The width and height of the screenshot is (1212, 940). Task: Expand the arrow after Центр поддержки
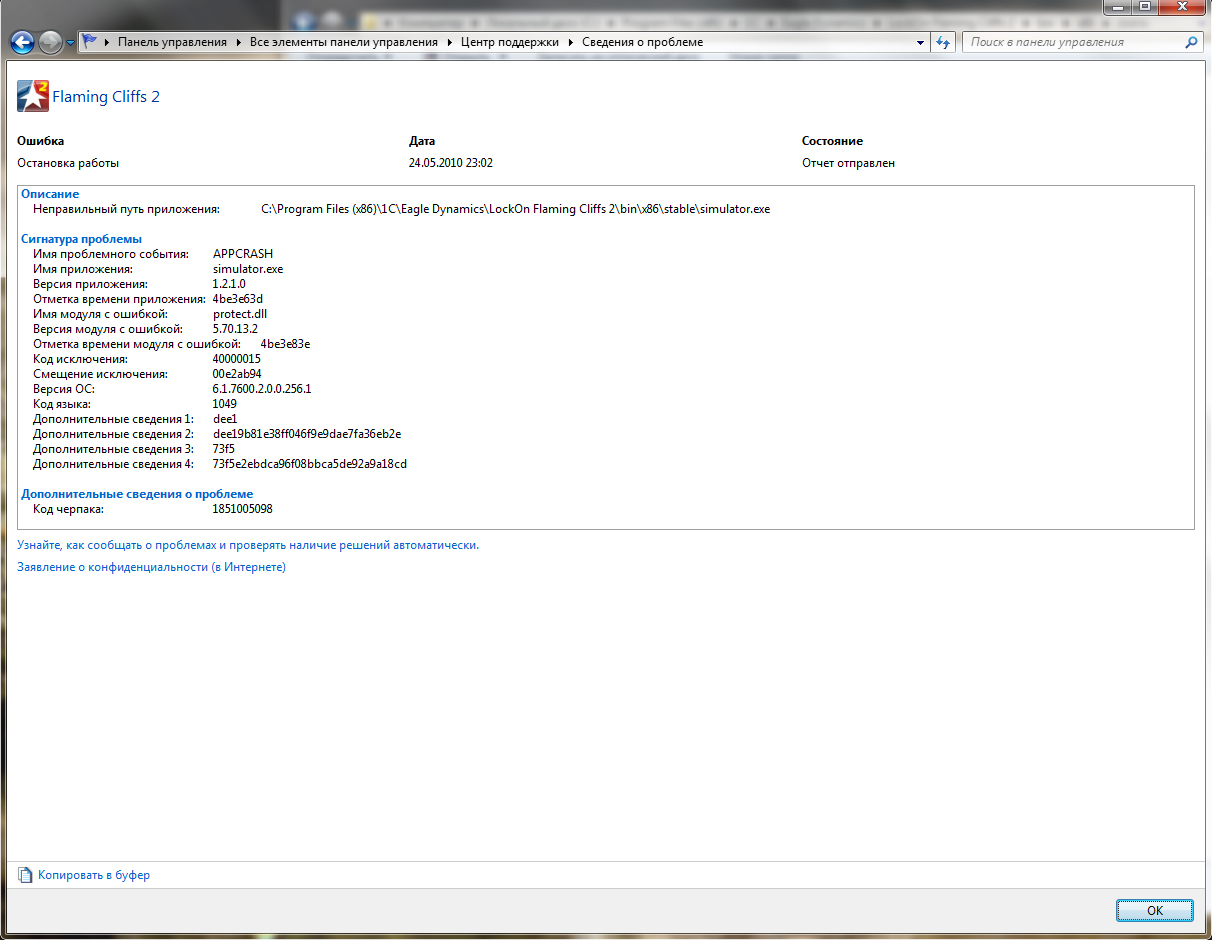(x=570, y=42)
